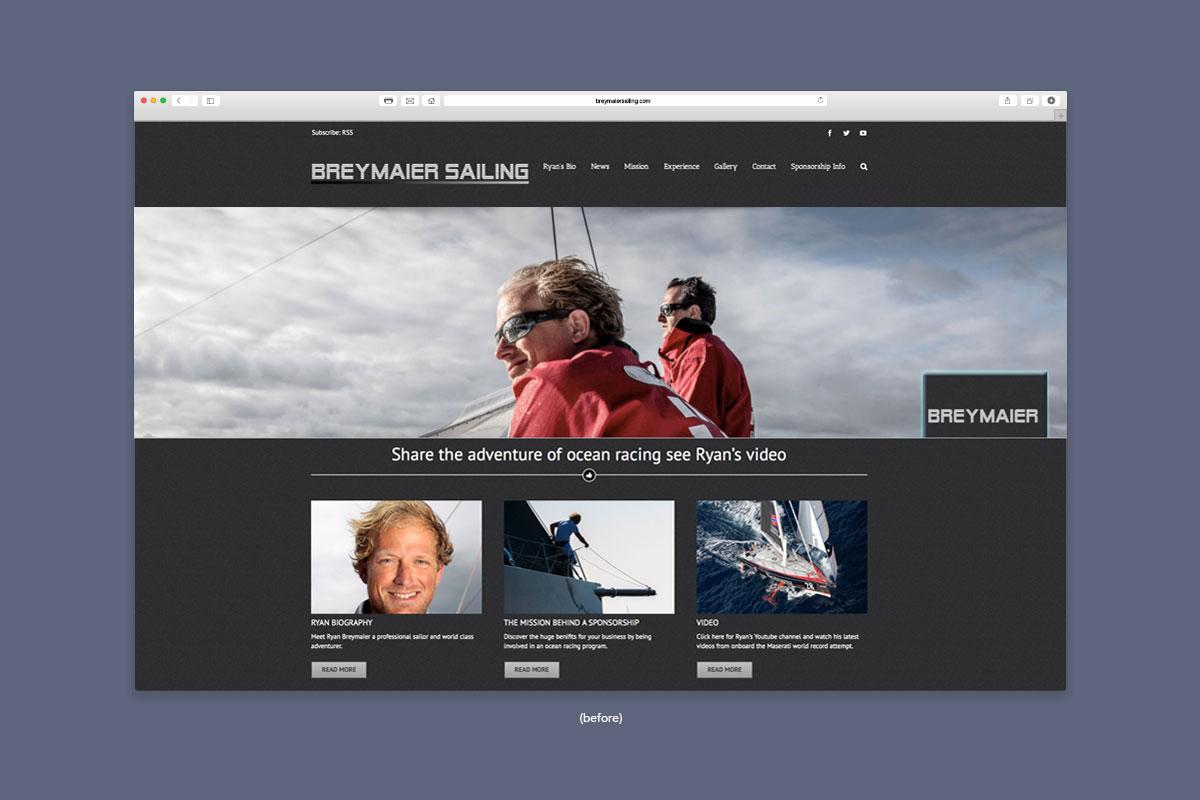Click the search magnifier in site navigation
The image size is (1200, 800).
pos(864,167)
